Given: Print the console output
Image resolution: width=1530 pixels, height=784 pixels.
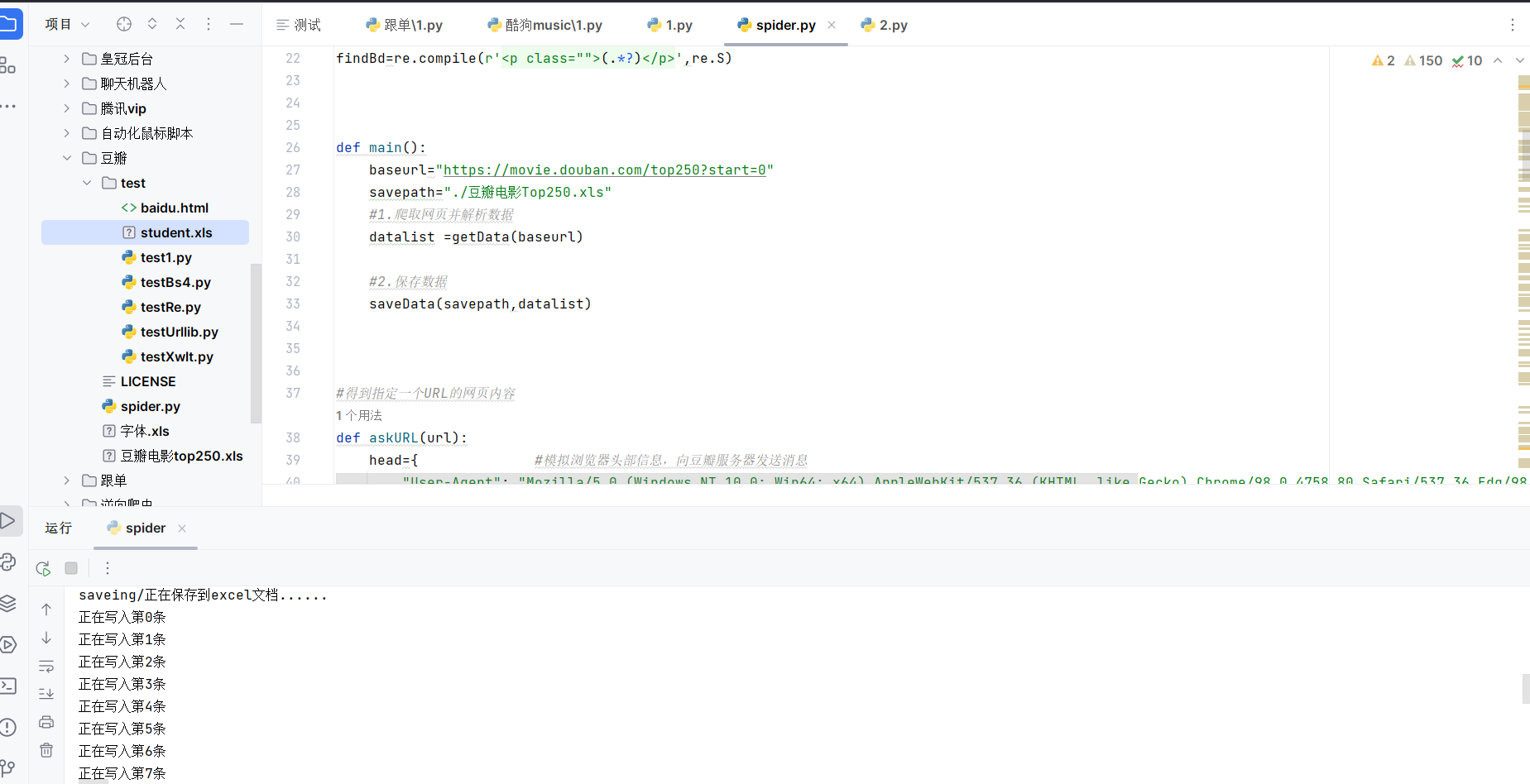Looking at the screenshot, I should pyautogui.click(x=46, y=722).
